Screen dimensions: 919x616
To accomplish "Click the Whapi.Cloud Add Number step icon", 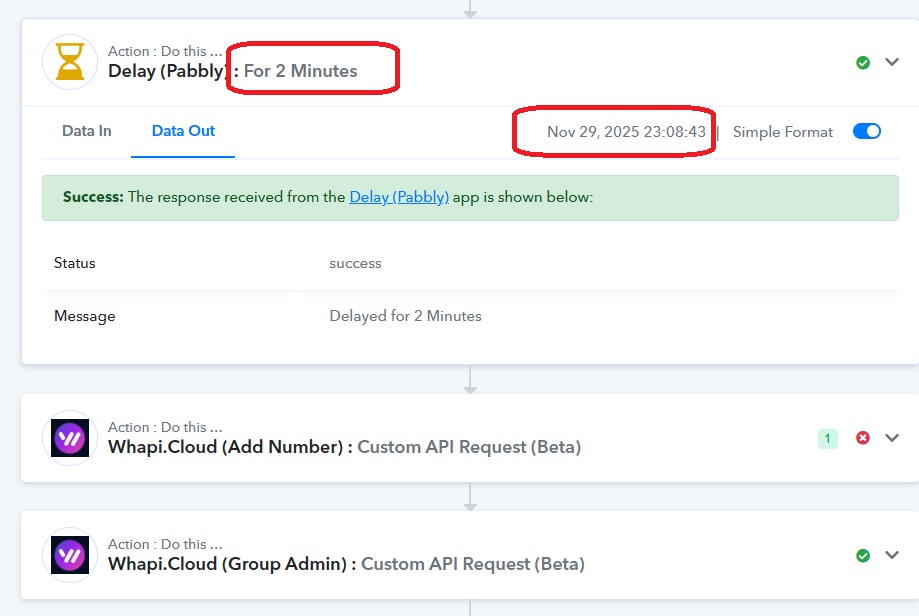I will pyautogui.click(x=70, y=438).
